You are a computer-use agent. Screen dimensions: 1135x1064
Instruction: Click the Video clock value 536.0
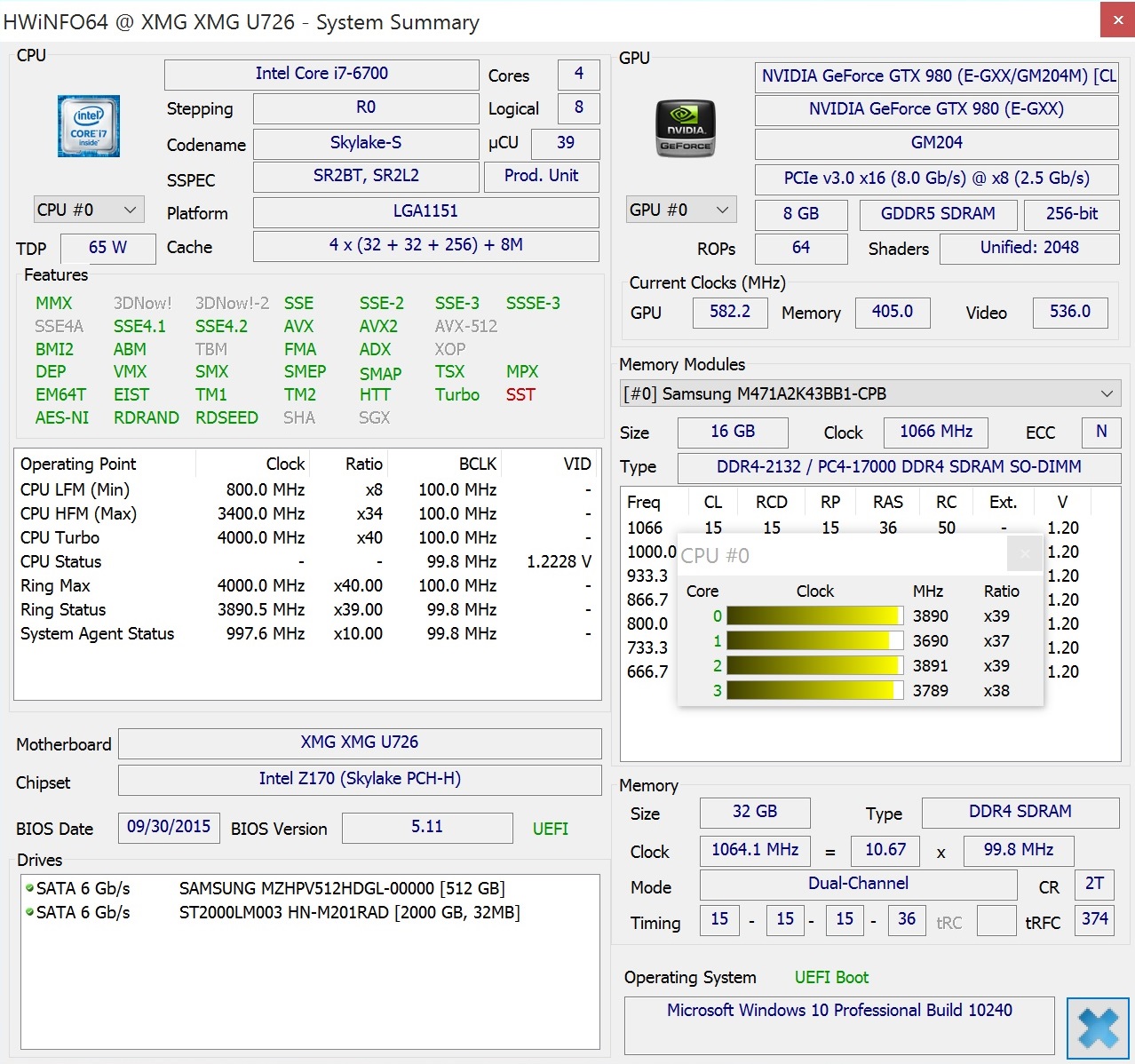(1070, 312)
